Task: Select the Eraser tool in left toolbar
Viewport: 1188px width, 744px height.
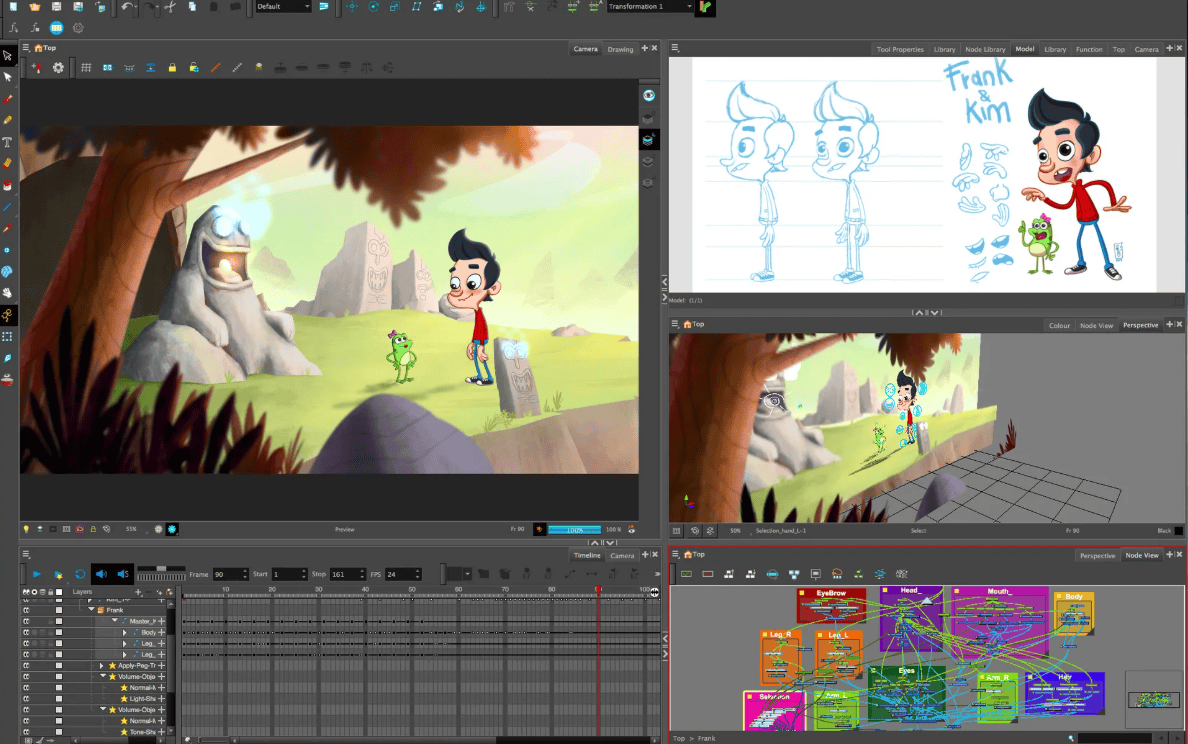Action: point(8,163)
